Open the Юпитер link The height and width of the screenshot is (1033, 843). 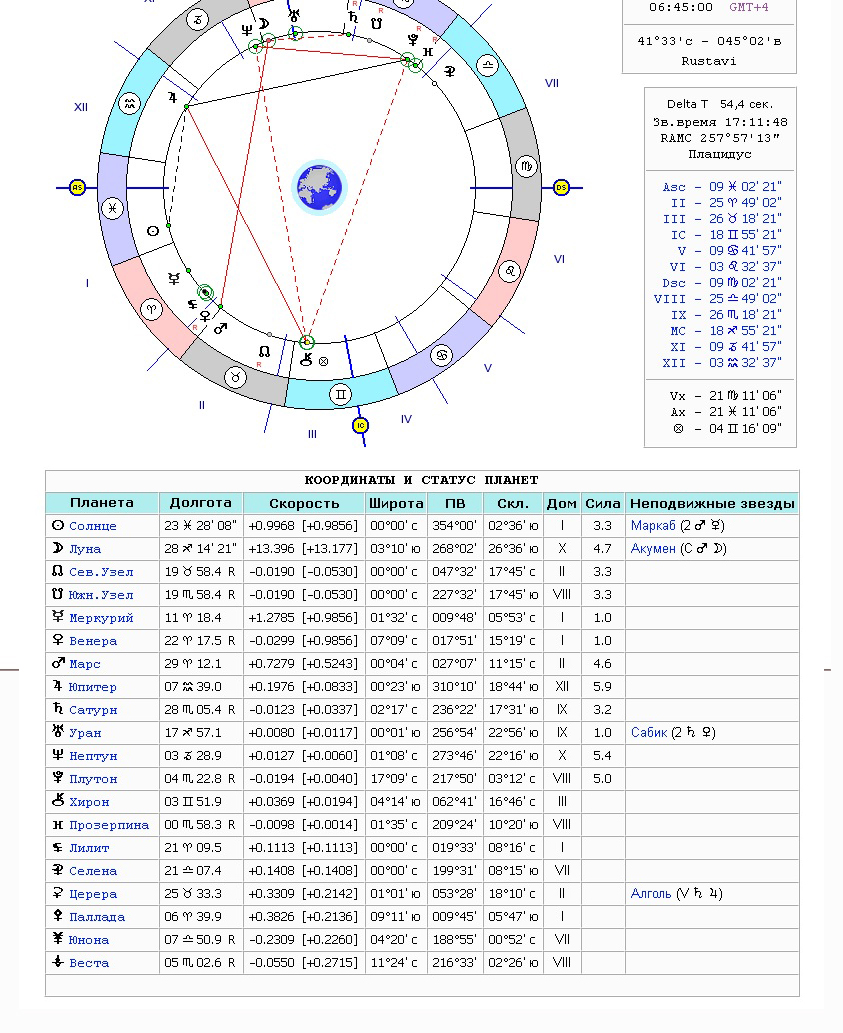(93, 687)
